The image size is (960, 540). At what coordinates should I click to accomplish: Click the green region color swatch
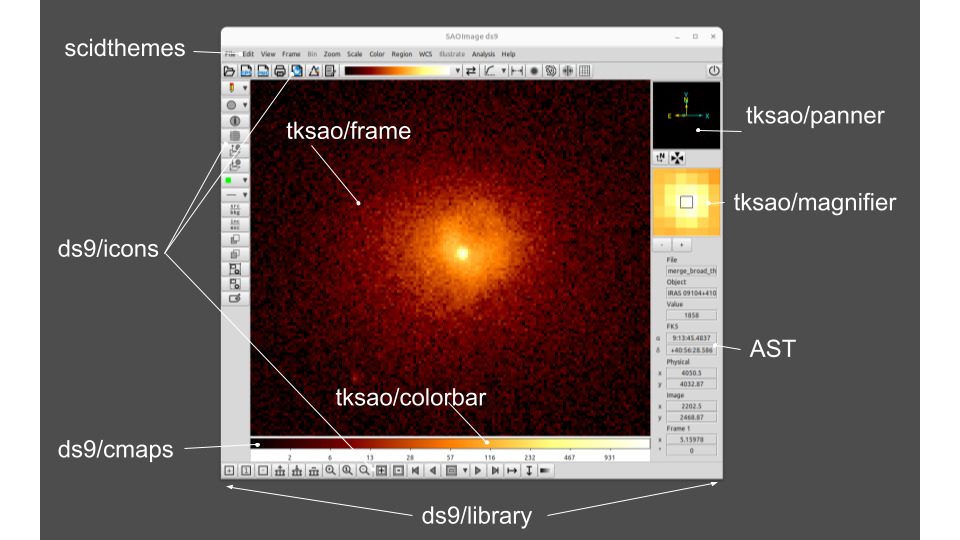229,180
